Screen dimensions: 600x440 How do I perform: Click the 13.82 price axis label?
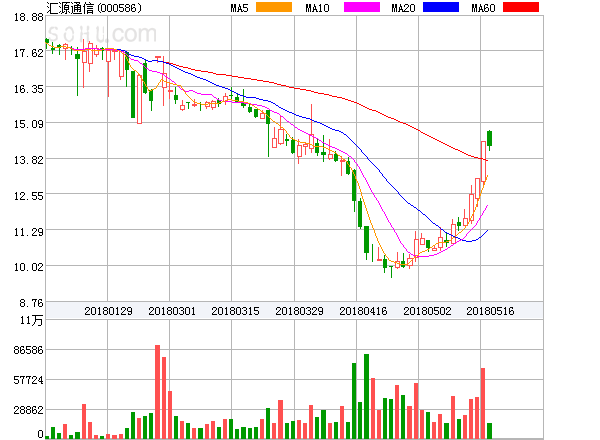pyautogui.click(x=29, y=160)
